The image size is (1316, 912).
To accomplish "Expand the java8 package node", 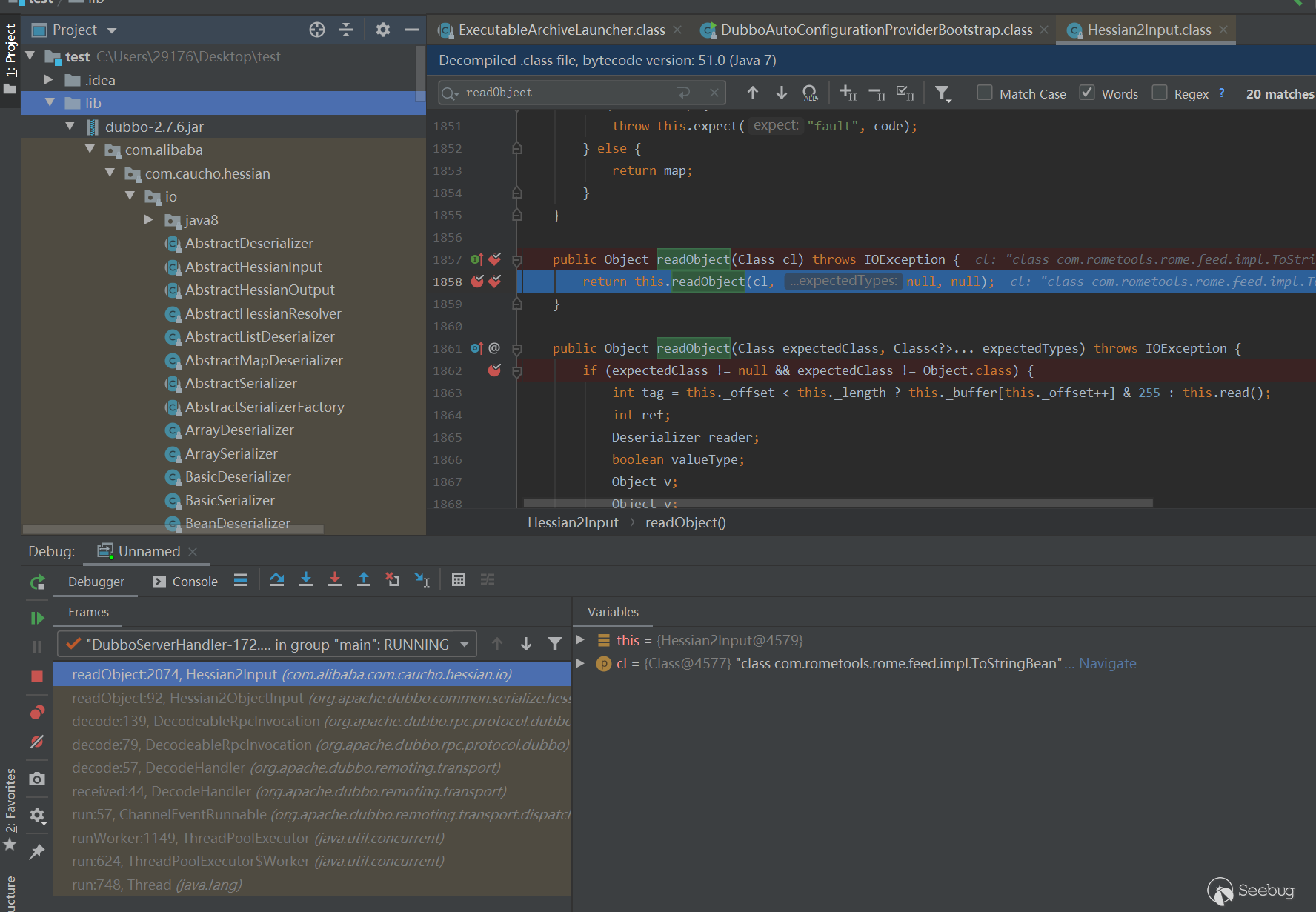I will click(149, 220).
